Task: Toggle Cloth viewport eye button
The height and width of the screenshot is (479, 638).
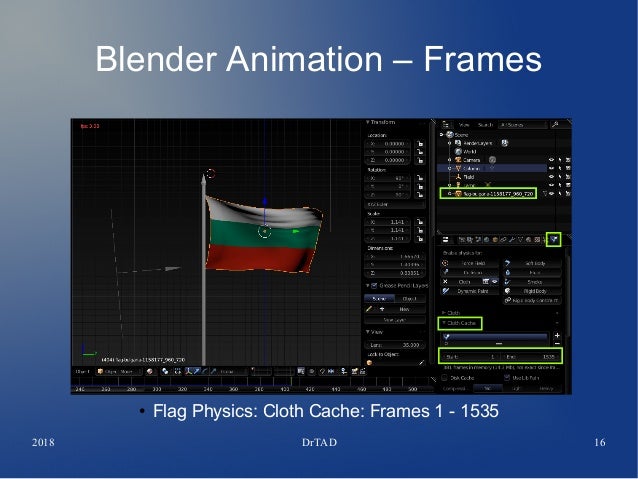Action: [495, 282]
